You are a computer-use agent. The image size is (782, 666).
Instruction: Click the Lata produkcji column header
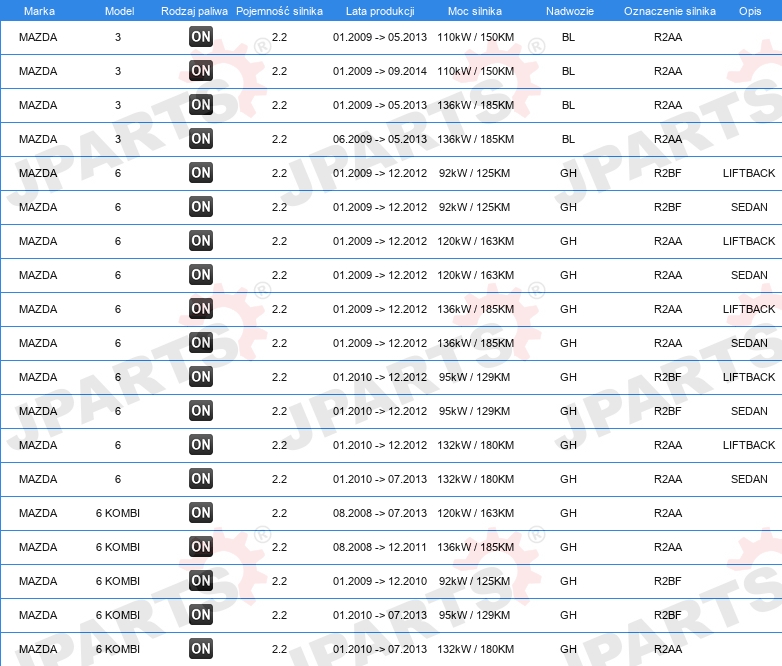(380, 11)
